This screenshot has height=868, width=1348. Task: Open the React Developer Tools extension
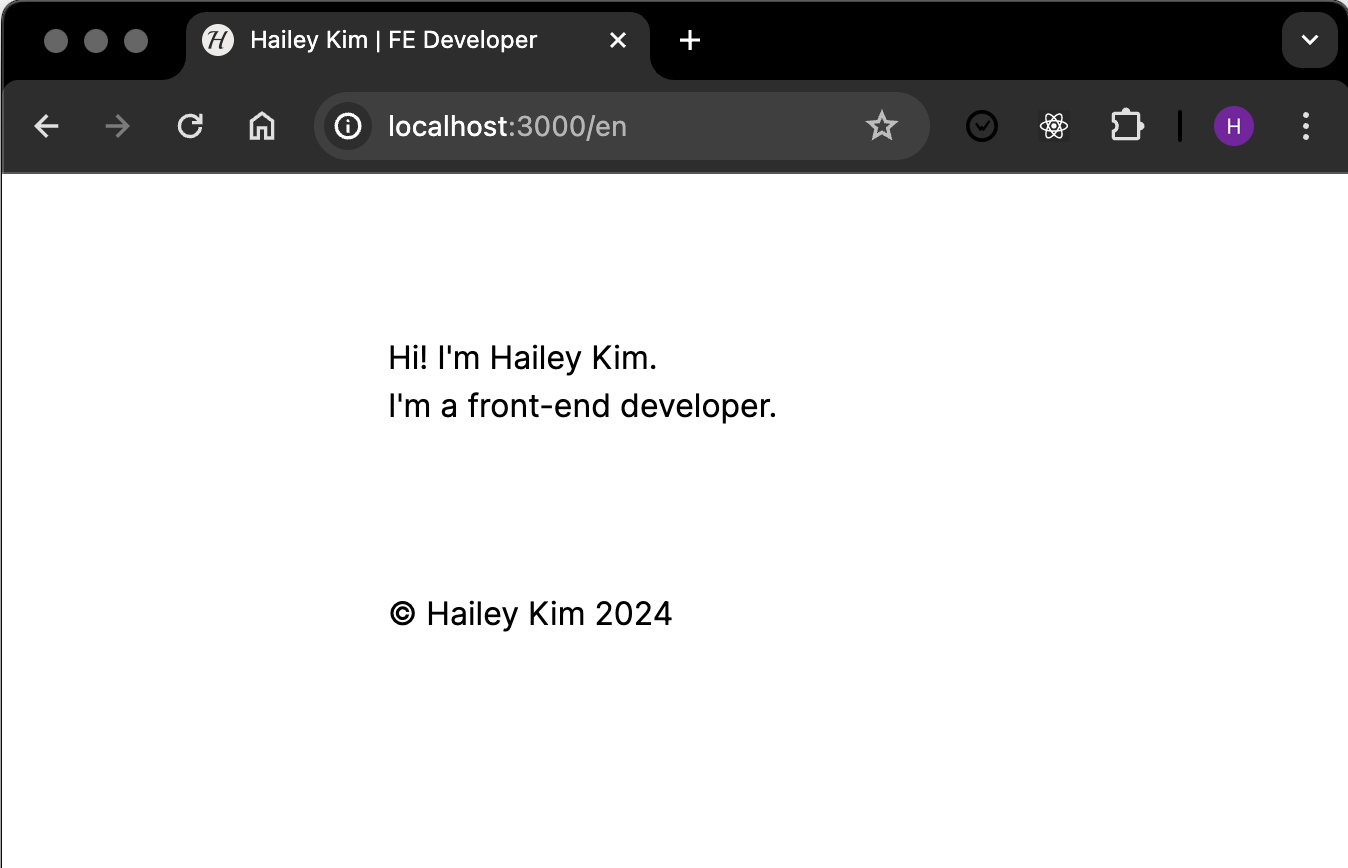click(1054, 126)
